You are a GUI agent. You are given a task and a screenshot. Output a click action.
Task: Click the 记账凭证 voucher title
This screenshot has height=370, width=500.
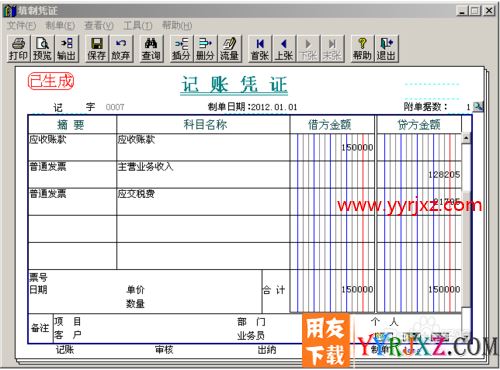(x=234, y=85)
